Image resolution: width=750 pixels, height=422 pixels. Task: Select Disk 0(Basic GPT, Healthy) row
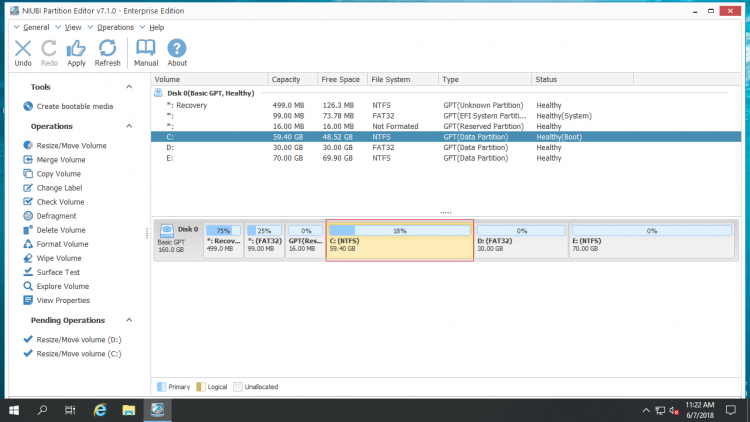446,93
